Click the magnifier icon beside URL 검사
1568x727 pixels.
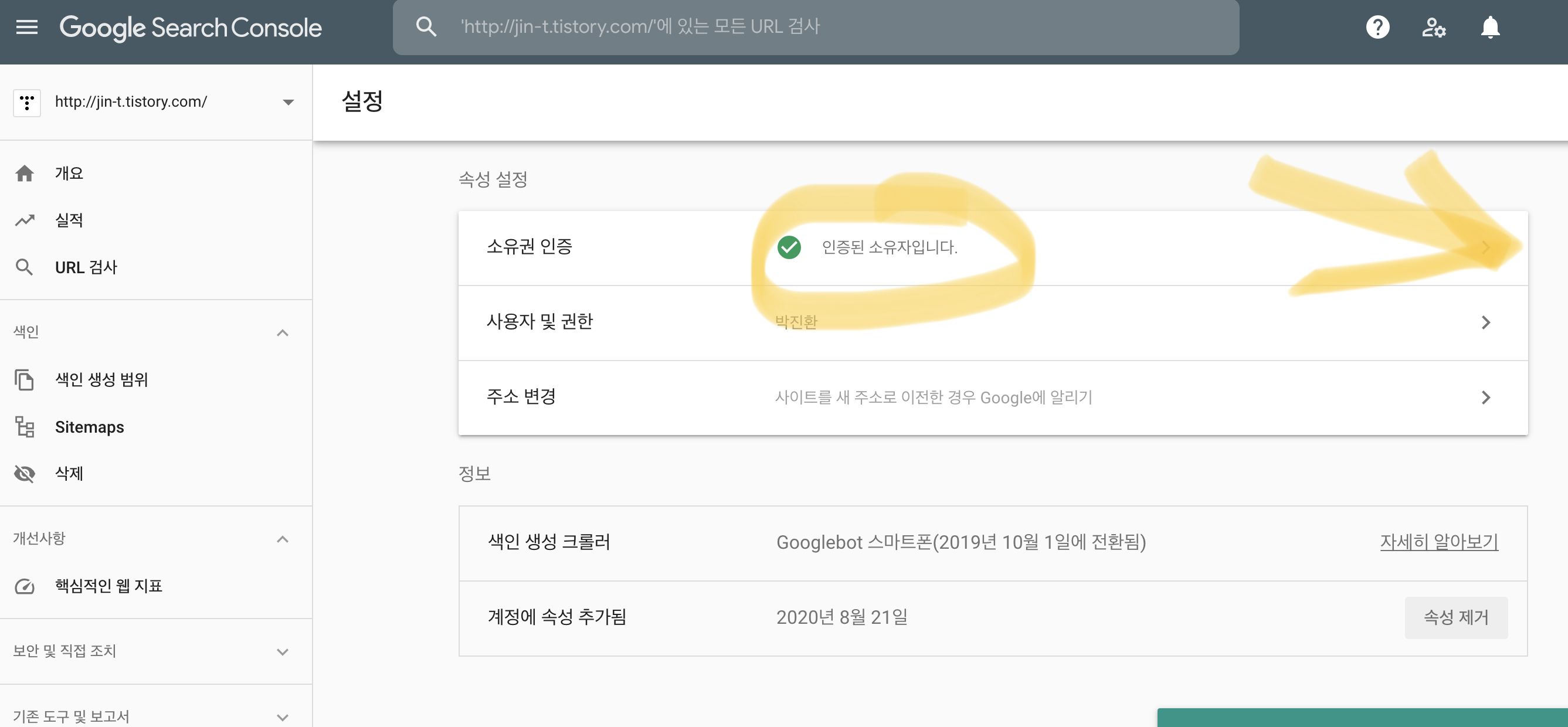point(25,267)
